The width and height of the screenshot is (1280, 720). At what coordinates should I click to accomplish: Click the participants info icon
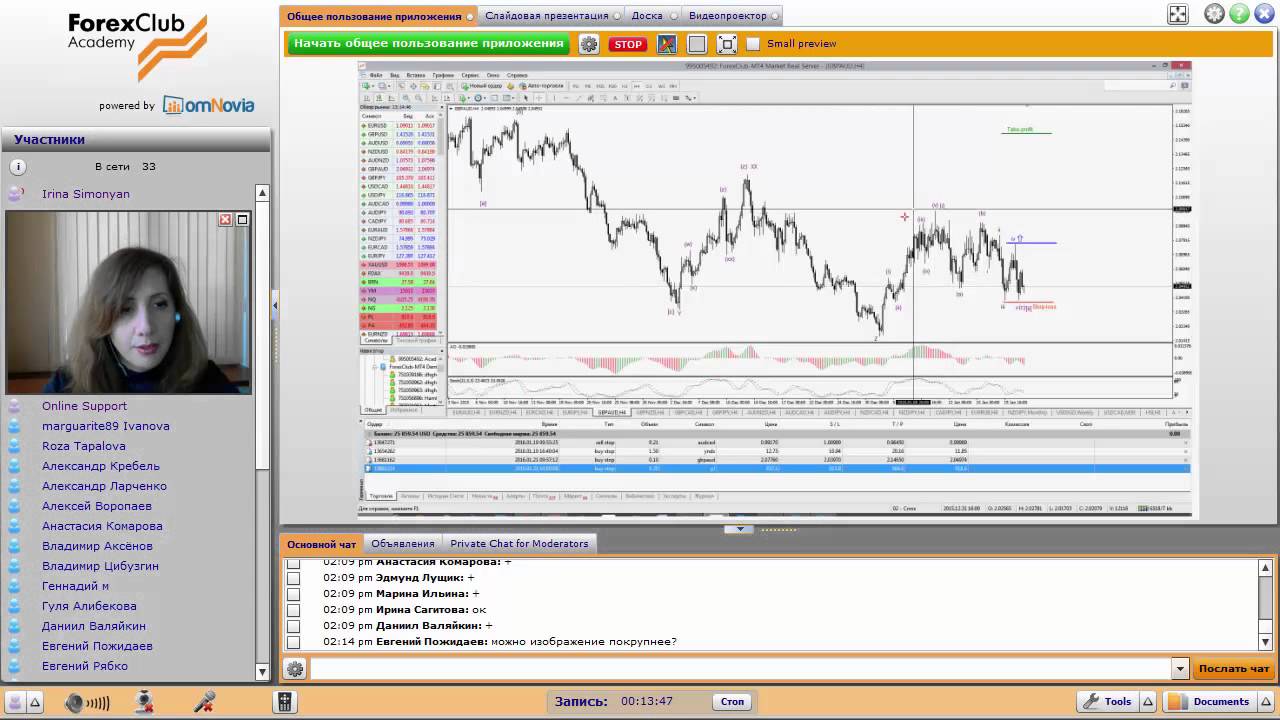click(x=18, y=167)
